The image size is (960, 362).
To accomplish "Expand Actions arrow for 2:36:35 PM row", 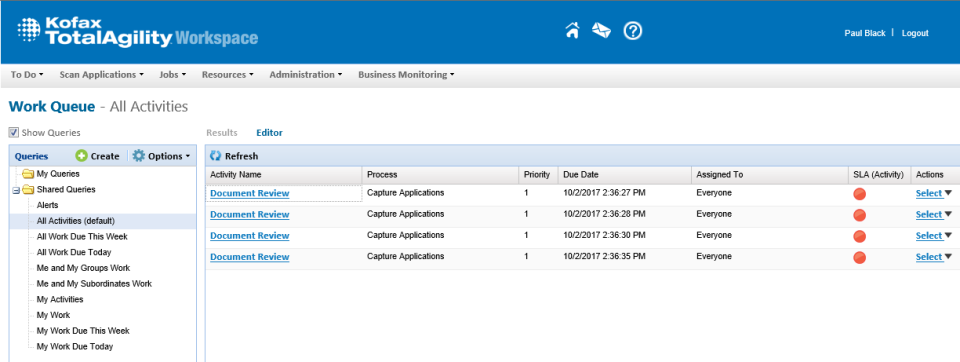I will point(948,257).
